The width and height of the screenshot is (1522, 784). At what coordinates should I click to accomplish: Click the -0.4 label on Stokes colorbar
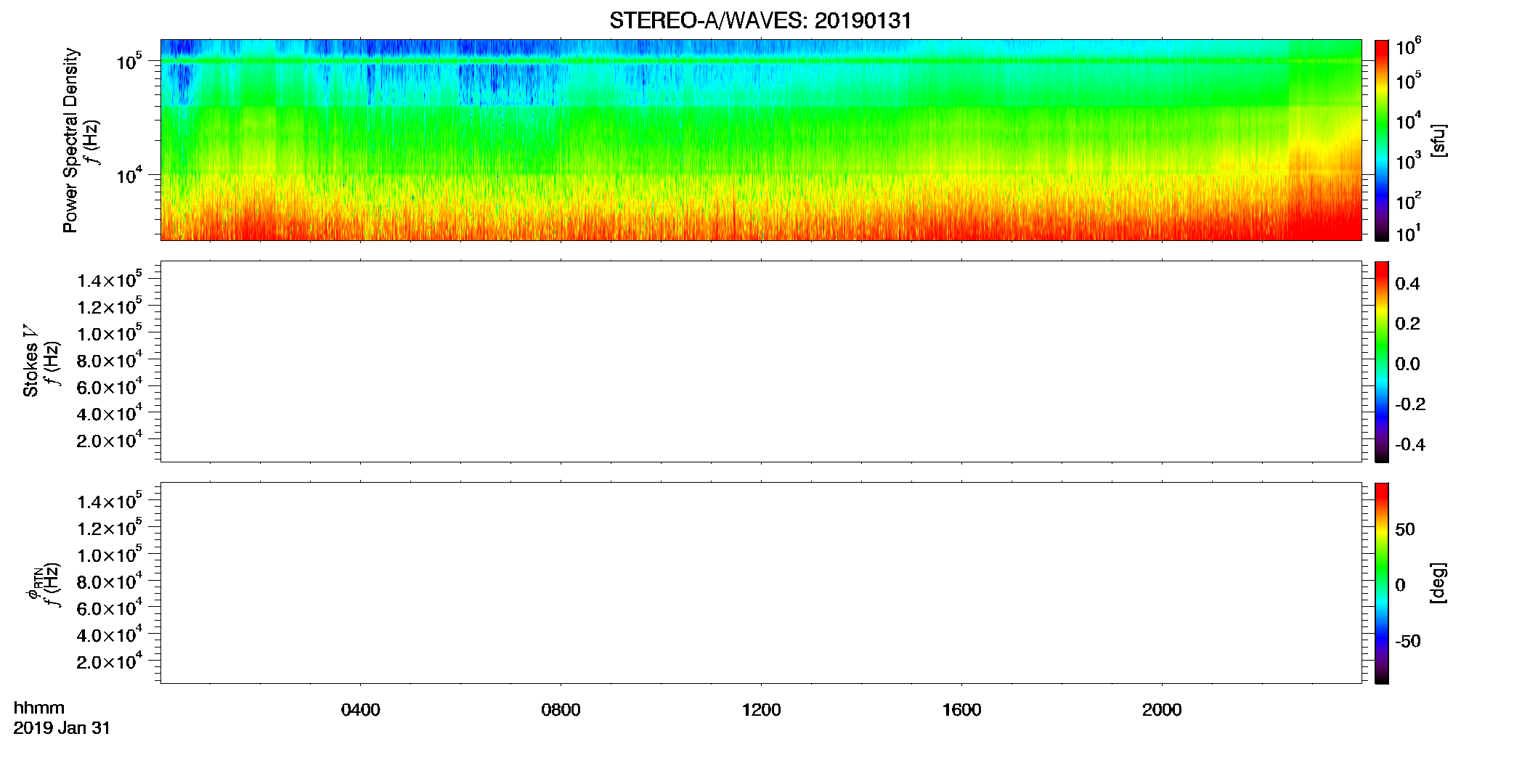point(1410,444)
